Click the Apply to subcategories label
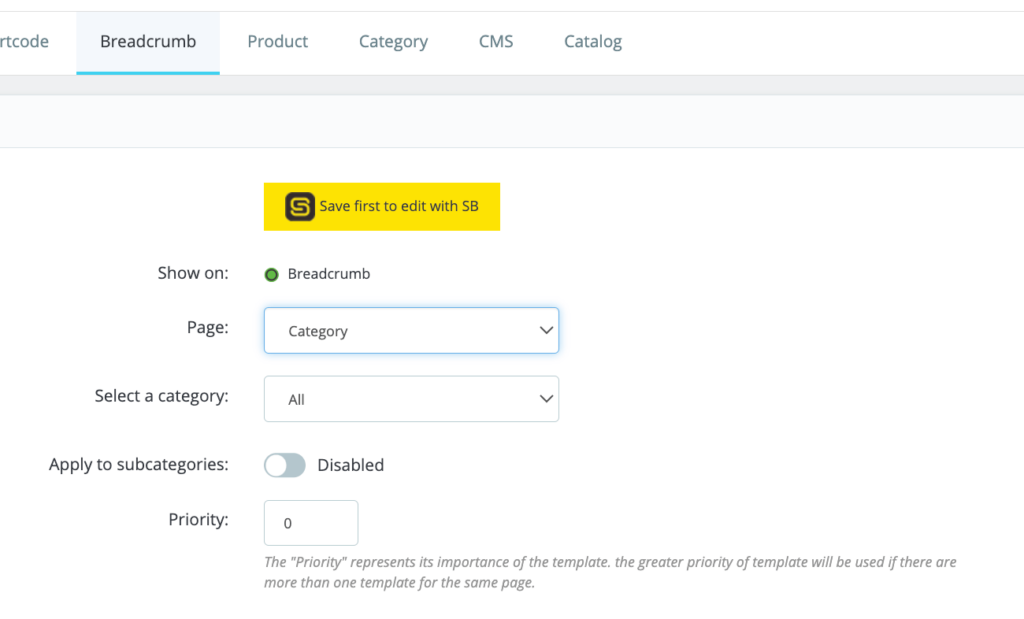The image size is (1024, 619). click(x=139, y=465)
